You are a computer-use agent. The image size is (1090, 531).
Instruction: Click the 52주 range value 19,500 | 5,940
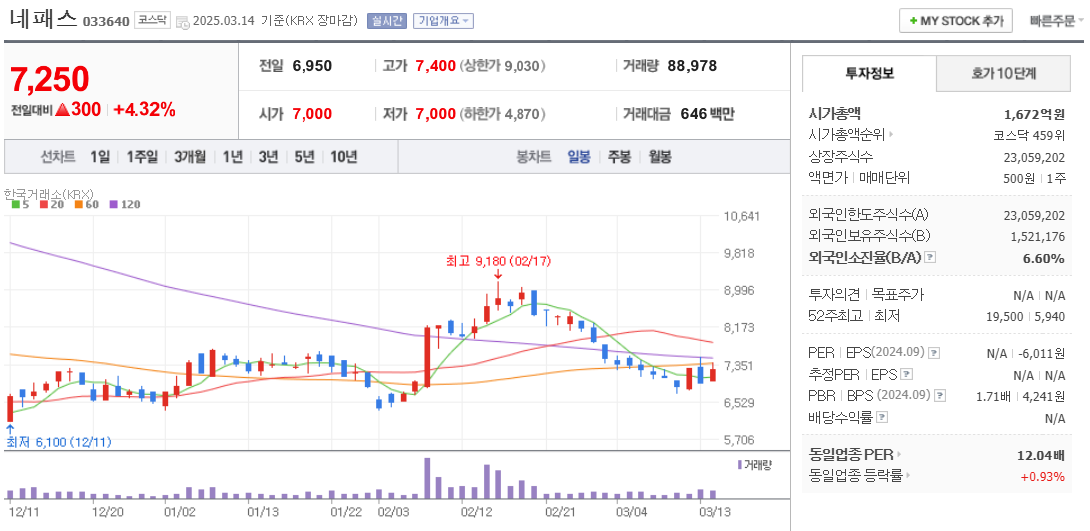1025,316
